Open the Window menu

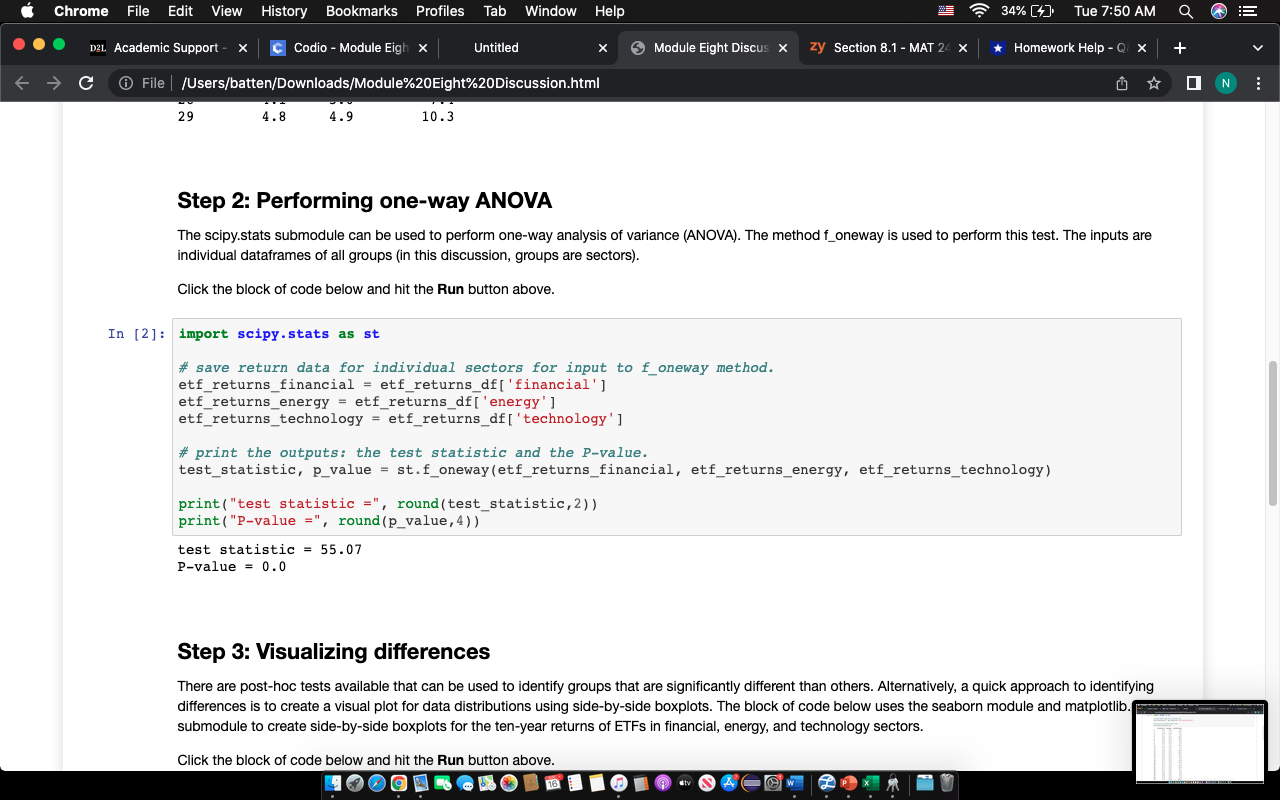click(551, 11)
